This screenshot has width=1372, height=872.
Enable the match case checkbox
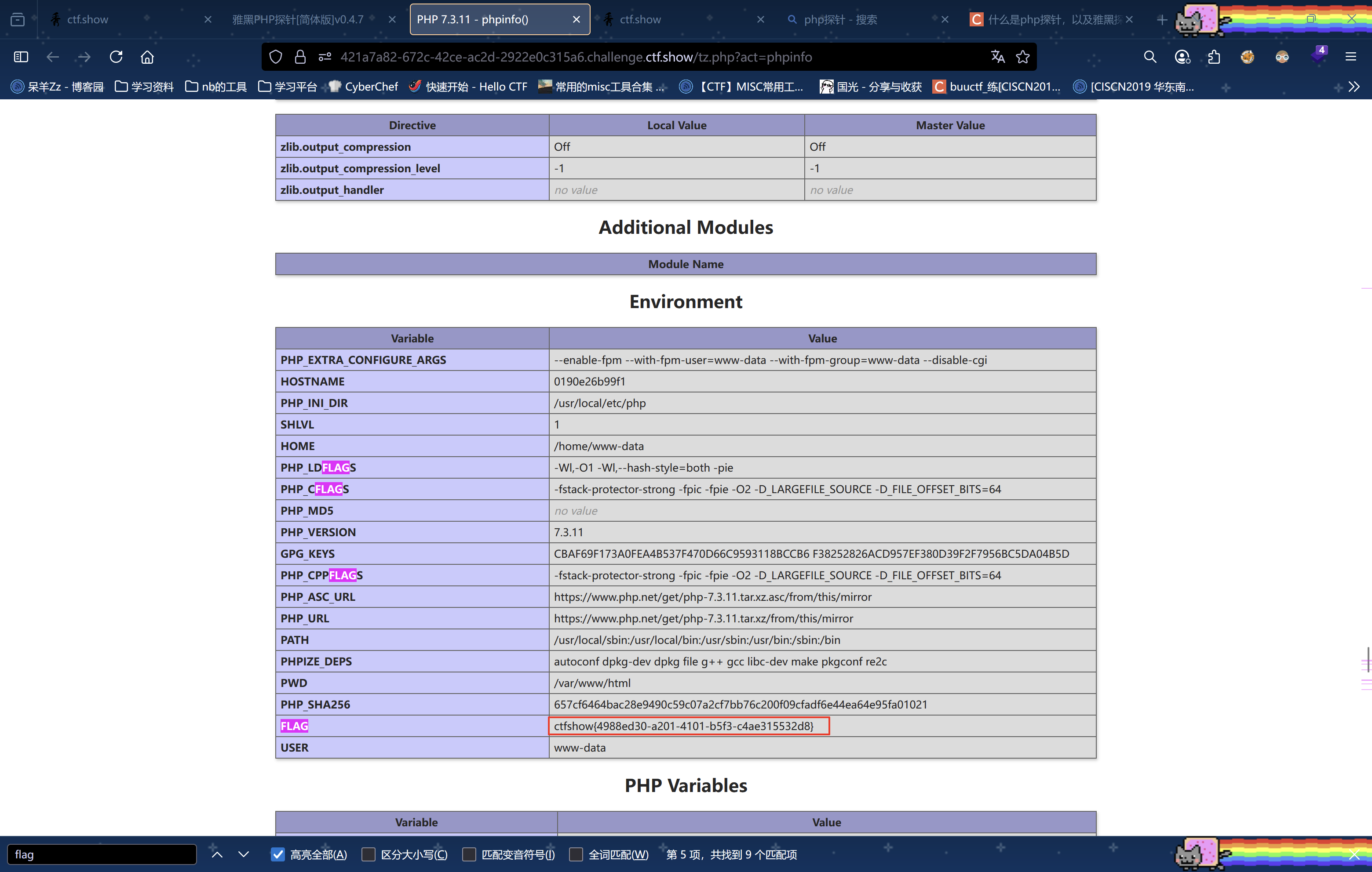click(x=369, y=854)
